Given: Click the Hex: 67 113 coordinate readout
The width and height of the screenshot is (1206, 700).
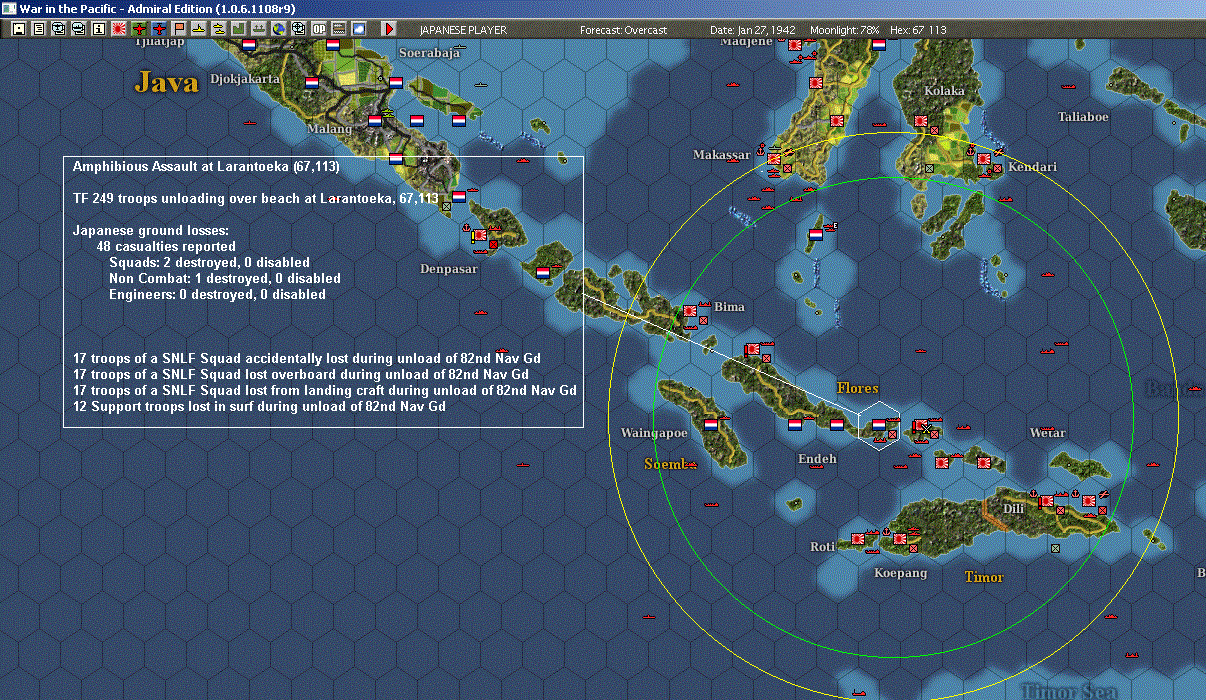Looking at the screenshot, I should click(x=919, y=30).
